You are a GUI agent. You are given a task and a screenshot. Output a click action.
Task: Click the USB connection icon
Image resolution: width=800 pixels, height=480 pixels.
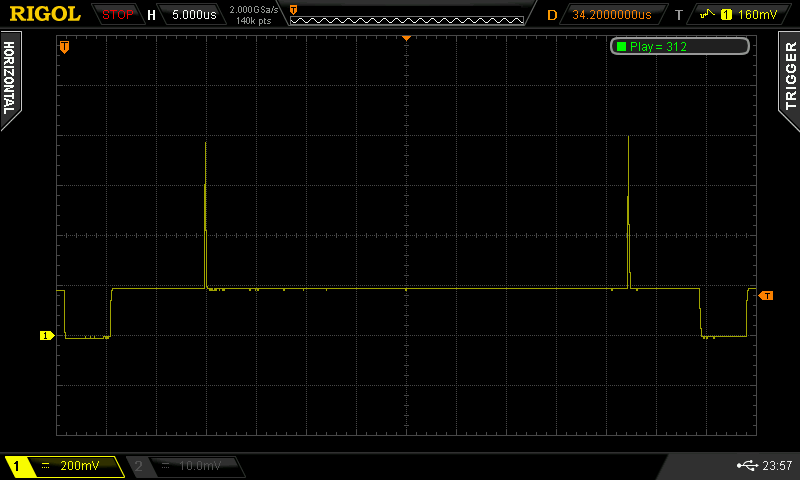point(743,466)
